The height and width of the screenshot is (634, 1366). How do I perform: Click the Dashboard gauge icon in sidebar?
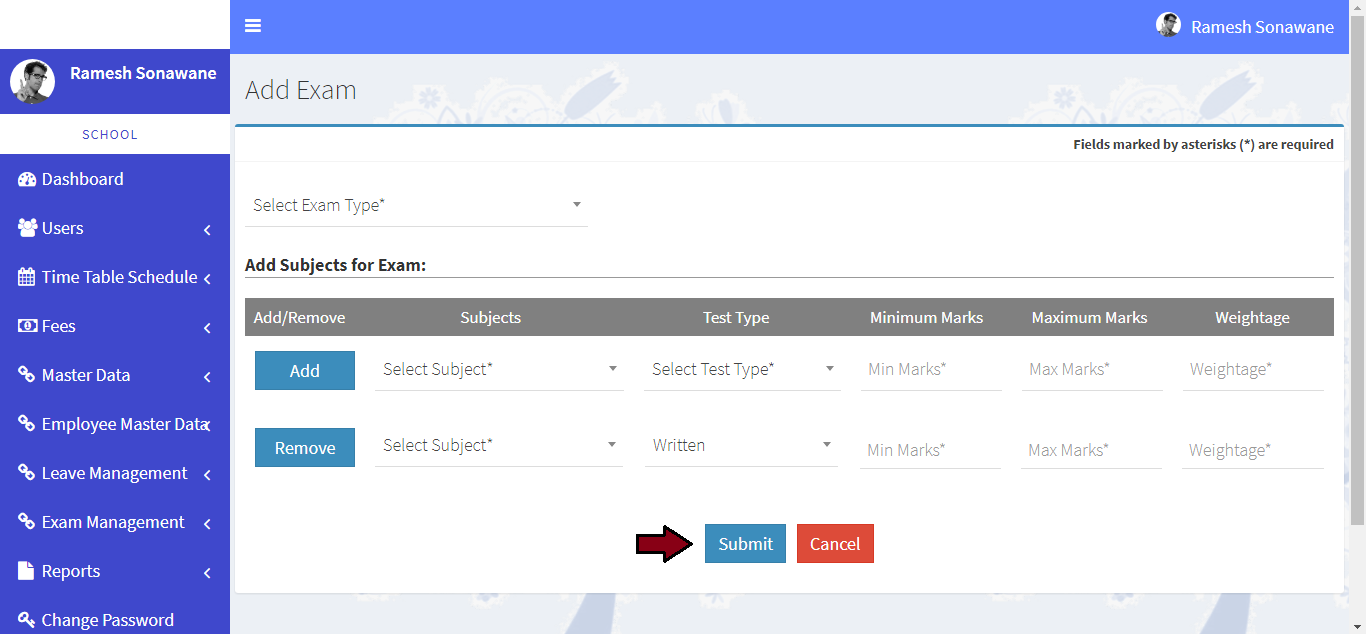click(x=27, y=179)
